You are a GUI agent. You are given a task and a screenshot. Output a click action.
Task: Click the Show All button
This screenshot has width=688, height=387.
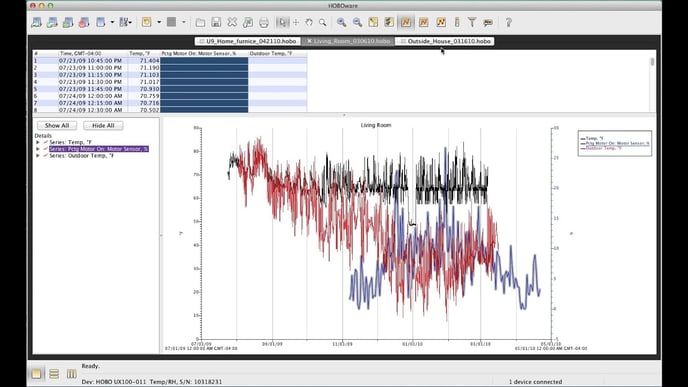tap(57, 125)
